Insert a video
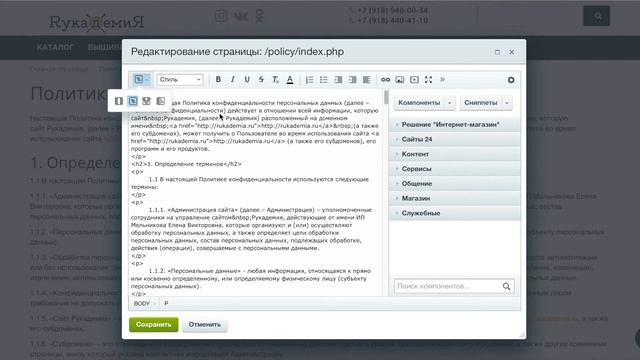This screenshot has height=360, width=640. (414, 80)
